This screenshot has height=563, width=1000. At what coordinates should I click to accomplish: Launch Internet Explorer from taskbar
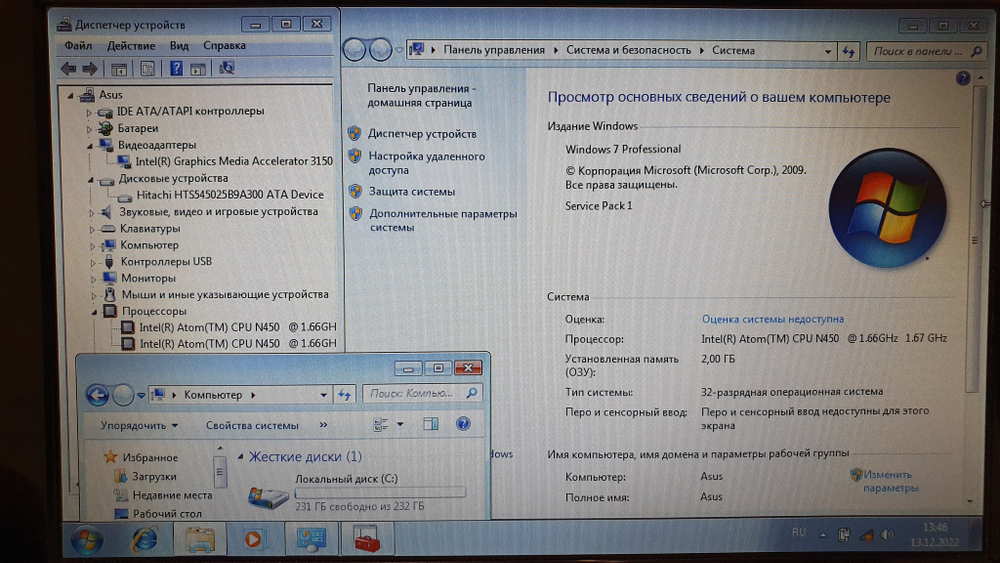pos(144,541)
